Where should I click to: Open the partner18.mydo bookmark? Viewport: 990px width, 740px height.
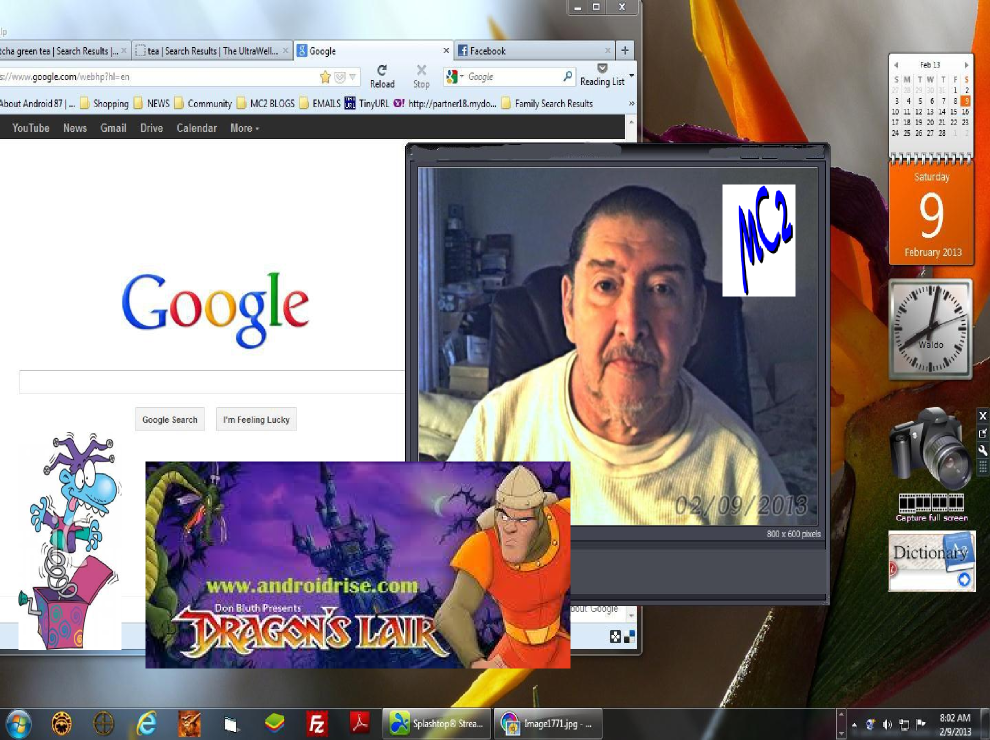(x=445, y=104)
